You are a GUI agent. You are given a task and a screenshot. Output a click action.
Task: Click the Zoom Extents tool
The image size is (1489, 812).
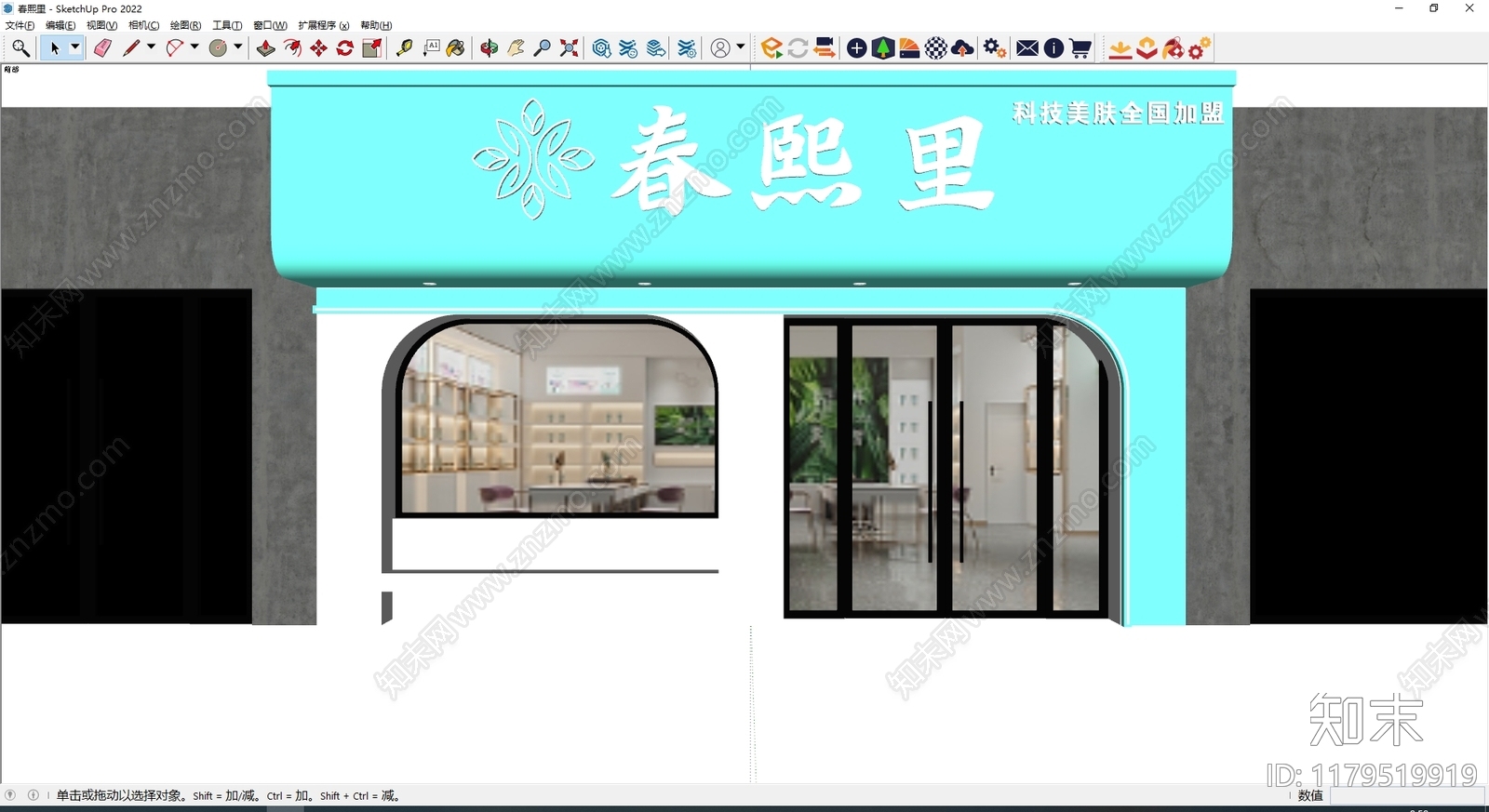[x=570, y=48]
